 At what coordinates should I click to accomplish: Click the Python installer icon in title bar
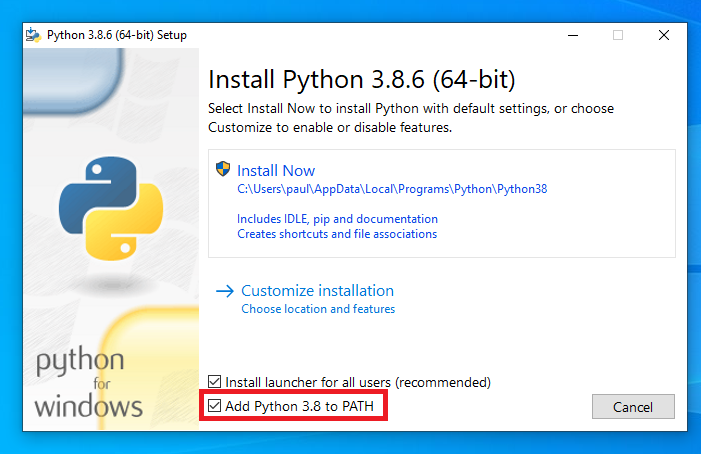pyautogui.click(x=35, y=35)
